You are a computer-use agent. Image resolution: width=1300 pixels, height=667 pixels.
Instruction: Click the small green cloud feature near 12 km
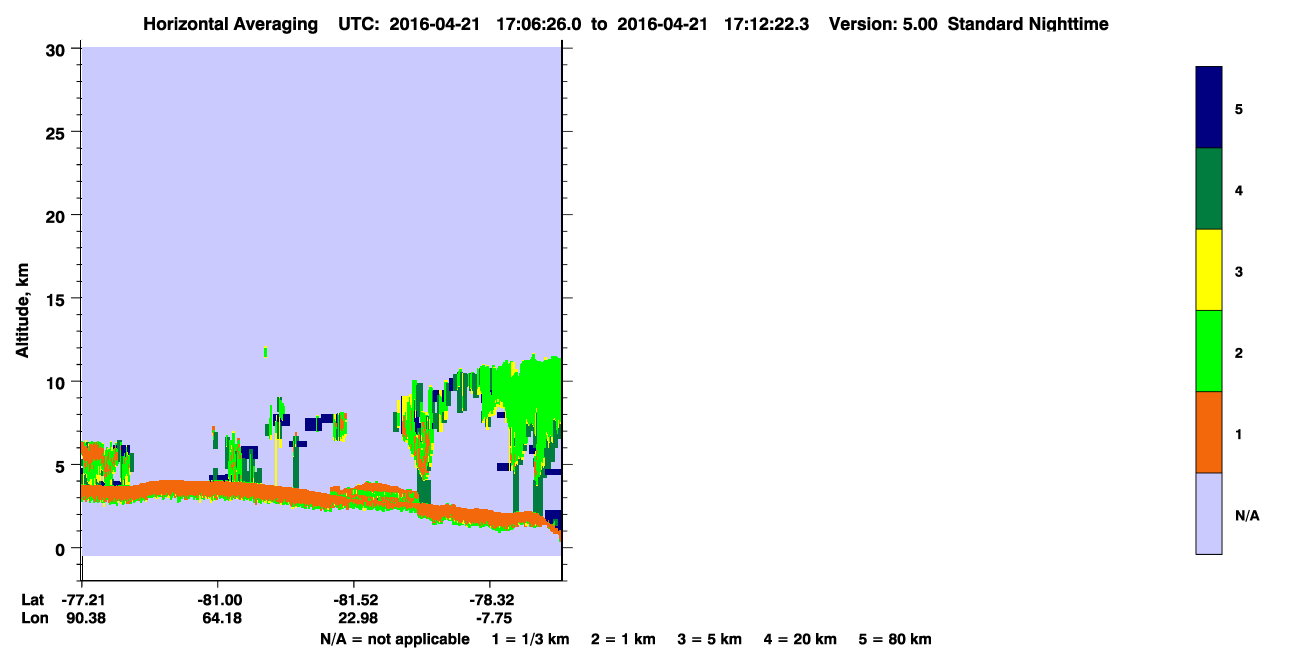[x=266, y=351]
